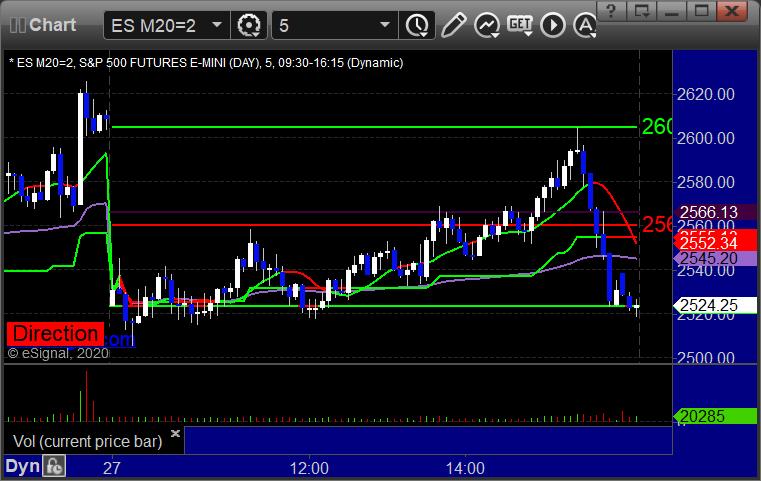Expand the interval 5 dropdown

[385, 25]
